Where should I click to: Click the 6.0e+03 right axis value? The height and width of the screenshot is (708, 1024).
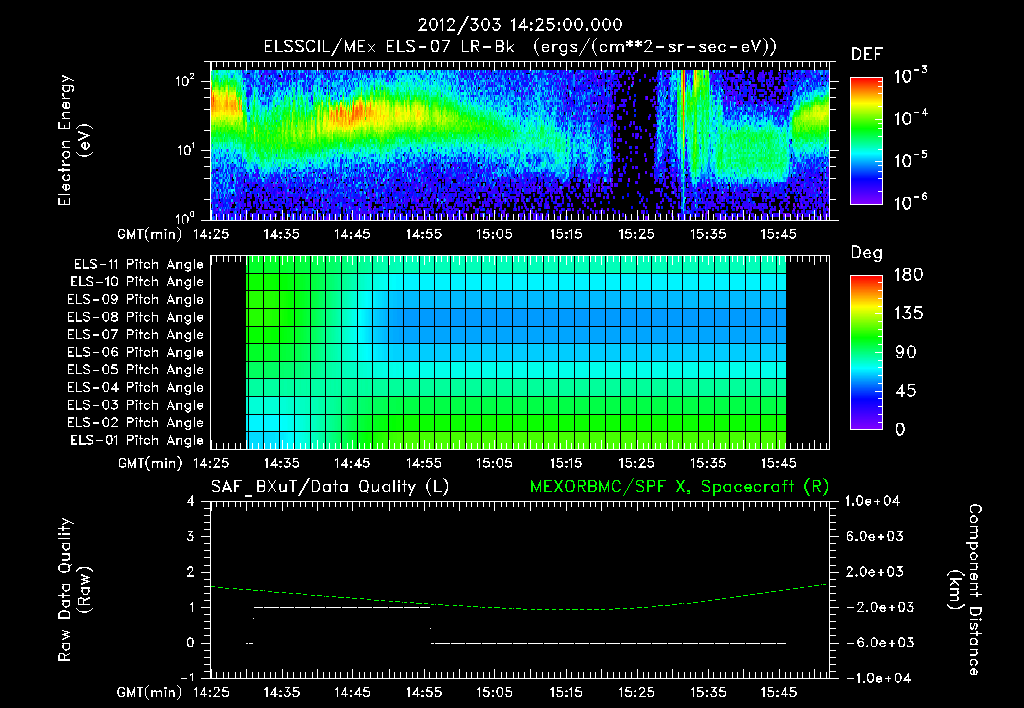tap(875, 536)
